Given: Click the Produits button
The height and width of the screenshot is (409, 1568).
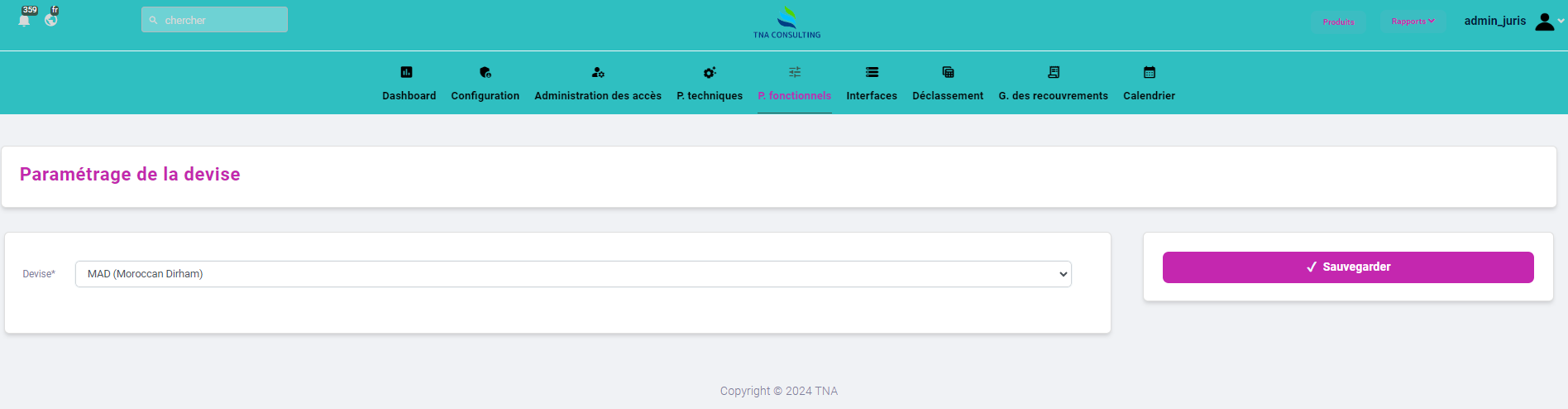Looking at the screenshot, I should click(x=1338, y=22).
